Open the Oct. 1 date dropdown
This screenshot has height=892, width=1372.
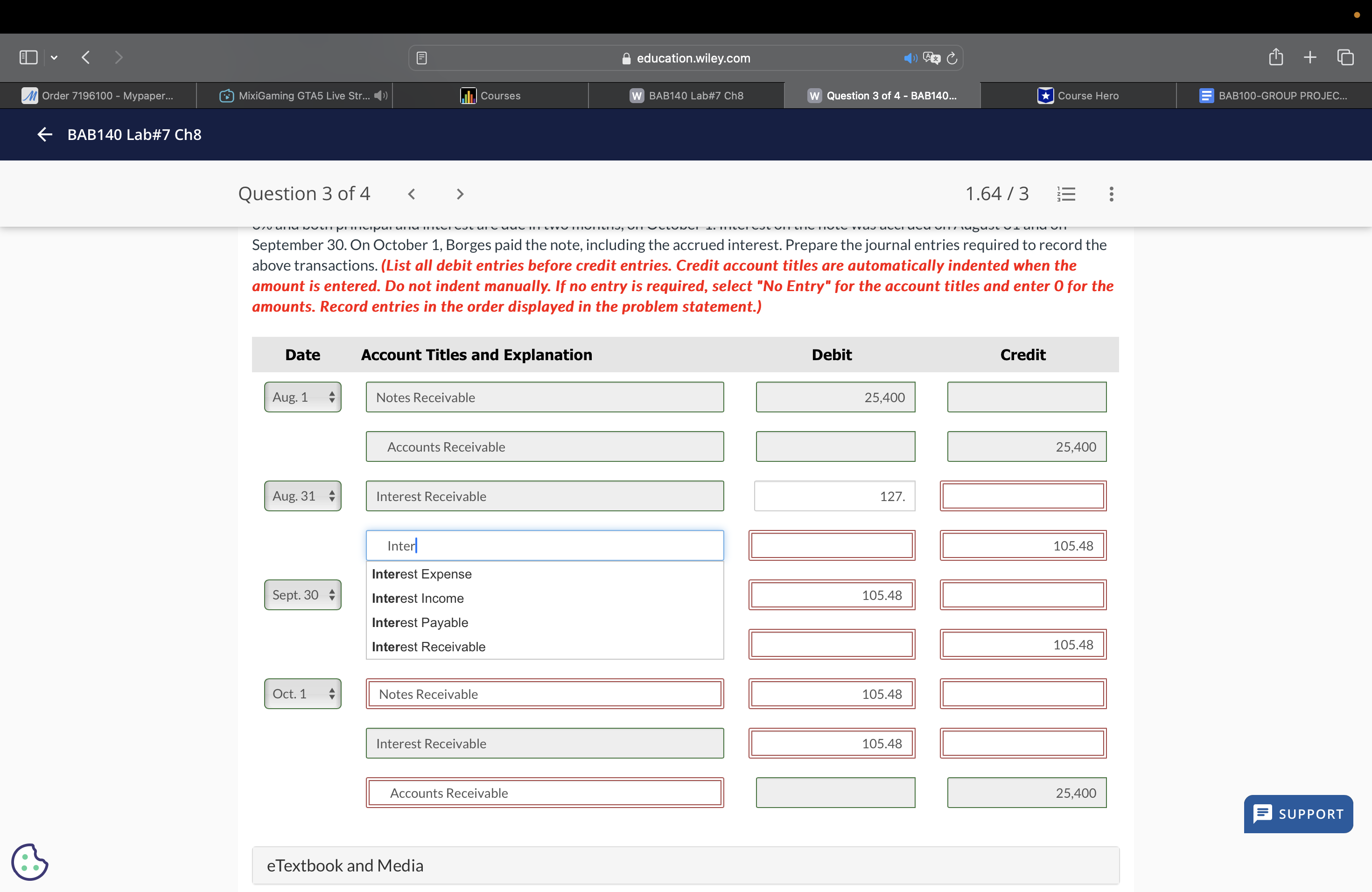click(303, 694)
